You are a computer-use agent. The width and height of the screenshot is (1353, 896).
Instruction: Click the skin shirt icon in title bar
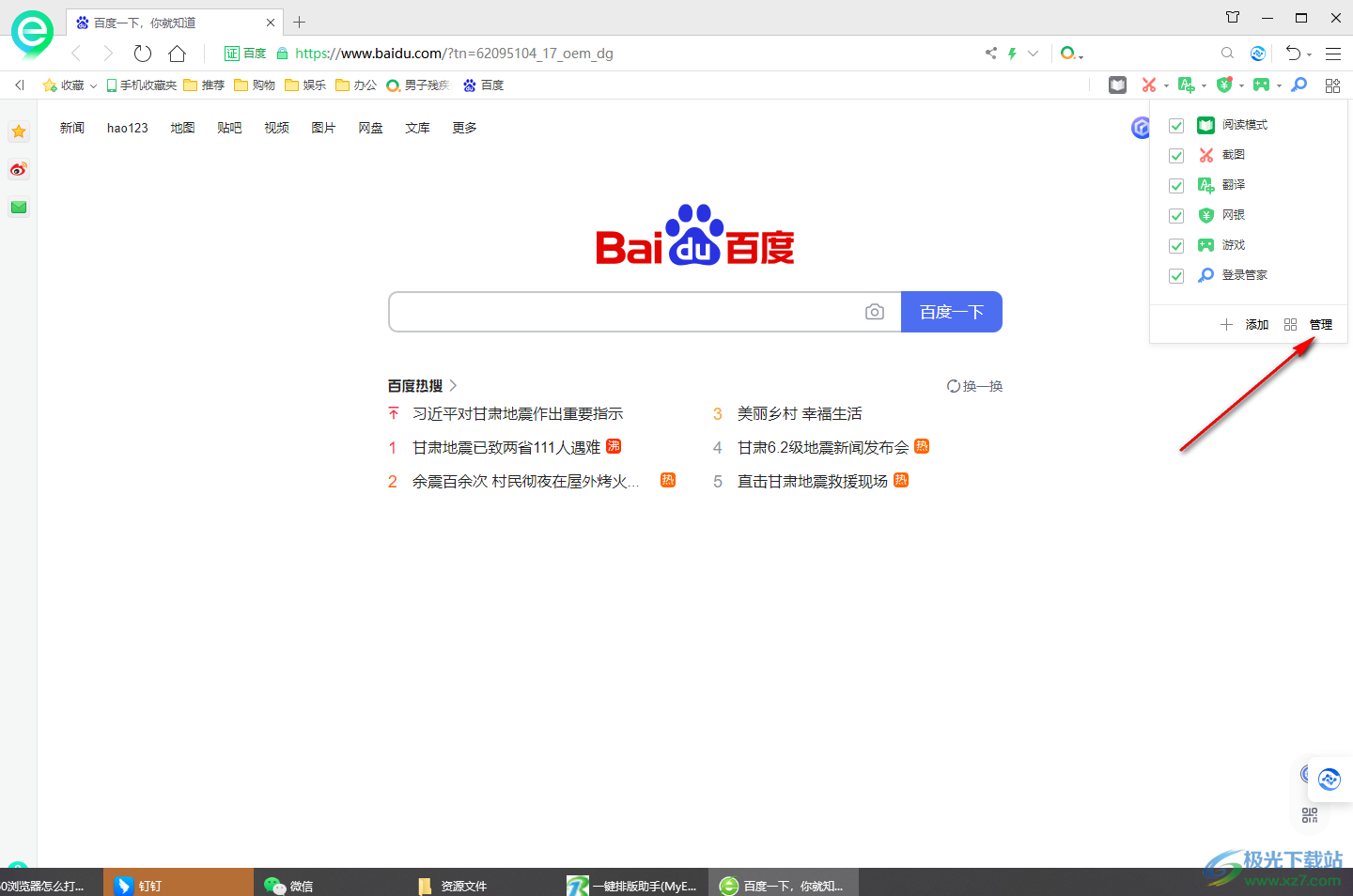(x=1233, y=17)
